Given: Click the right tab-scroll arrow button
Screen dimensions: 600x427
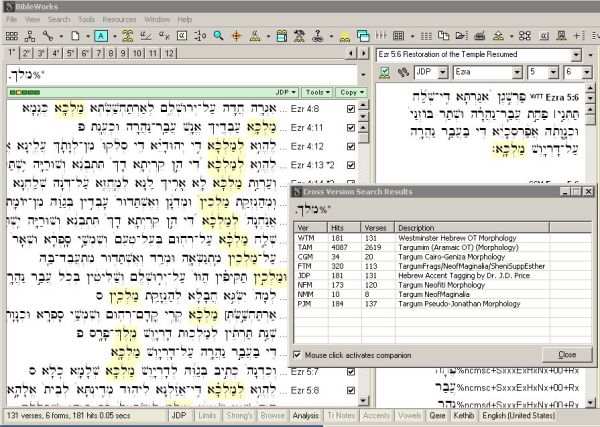Looking at the screenshot, I should 364,53.
